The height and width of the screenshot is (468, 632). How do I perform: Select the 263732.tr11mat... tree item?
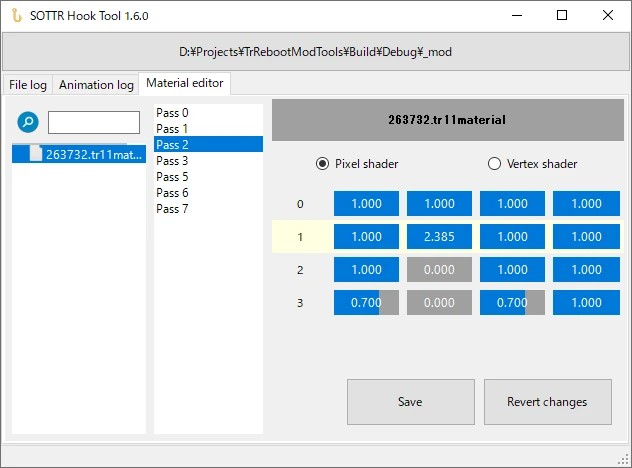click(x=79, y=154)
